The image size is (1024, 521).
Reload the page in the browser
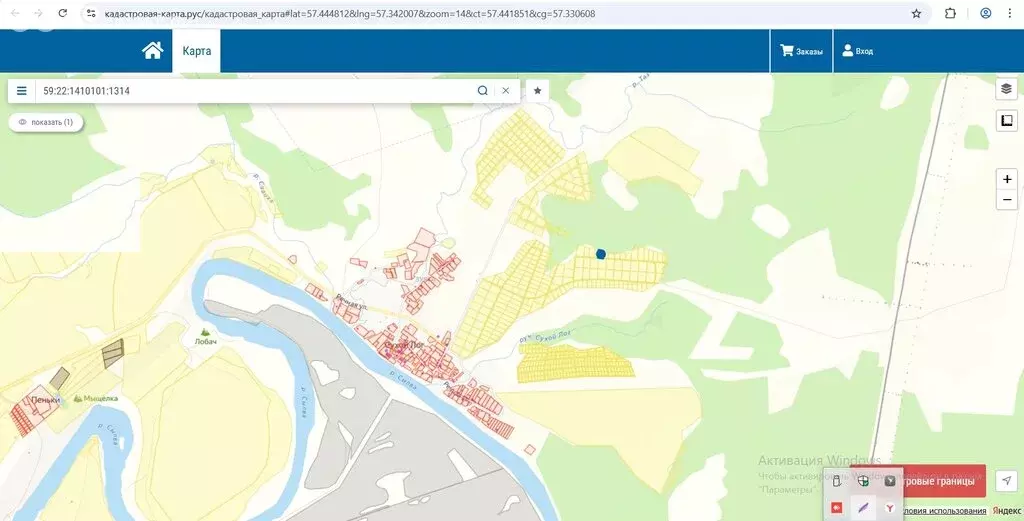pyautogui.click(x=62, y=14)
